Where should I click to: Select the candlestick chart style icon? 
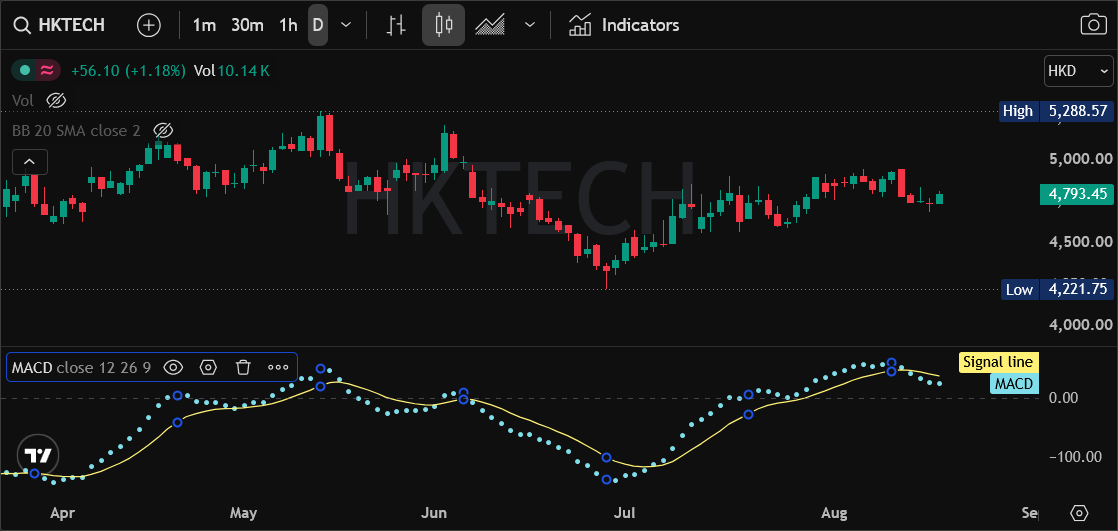click(x=443, y=25)
